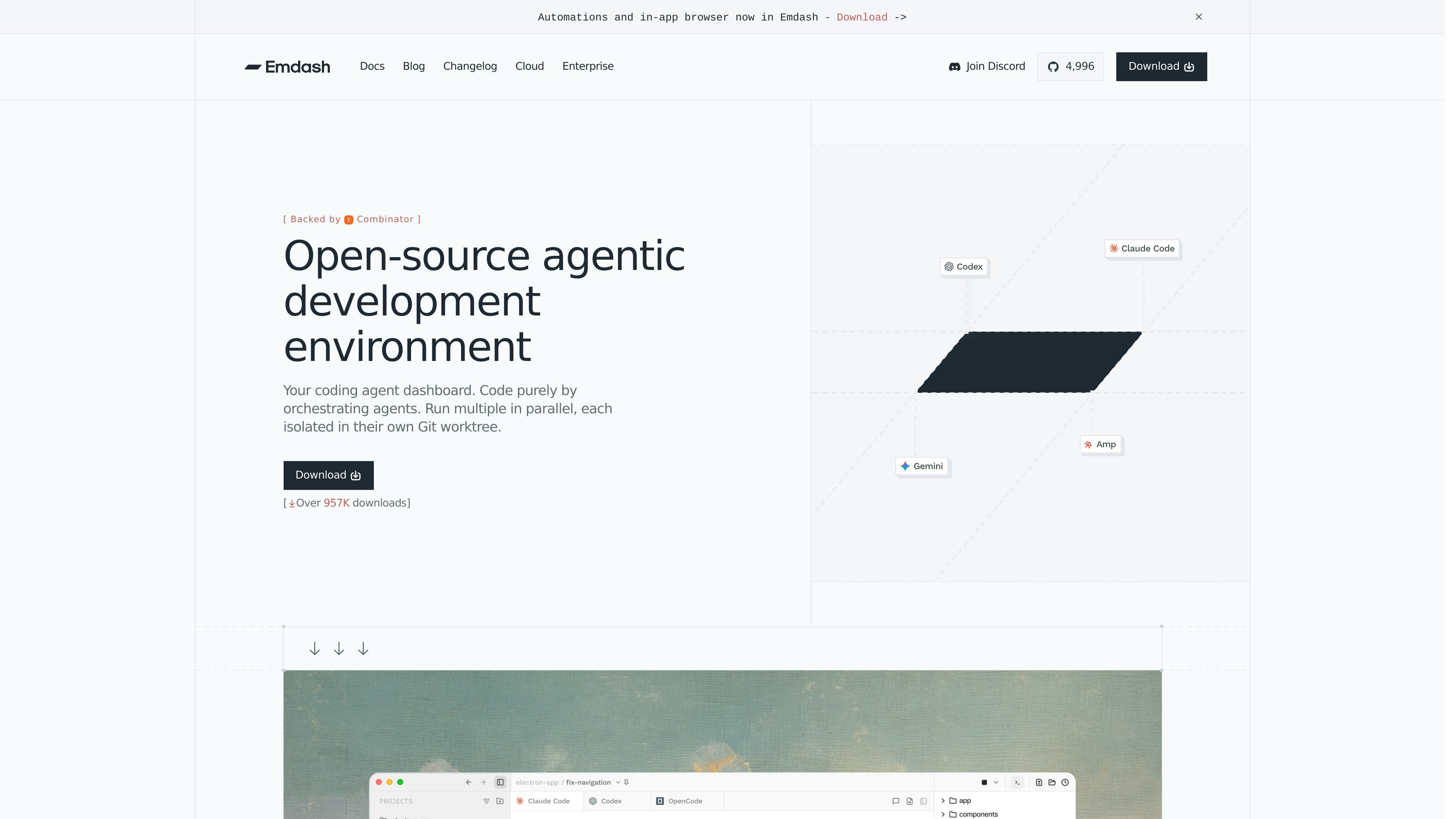Viewport: 1456px width, 819px height.
Task: Switch to the Claude Code tab in the preview
Action: [x=547, y=801]
